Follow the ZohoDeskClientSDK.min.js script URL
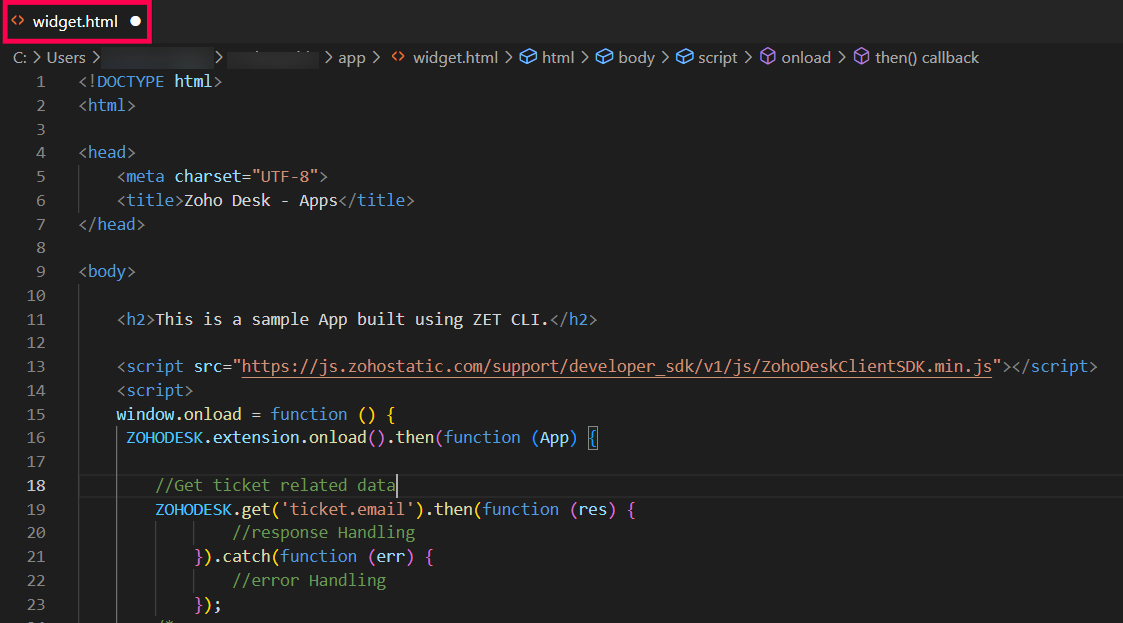Screen dimensions: 1123x623 (617, 367)
